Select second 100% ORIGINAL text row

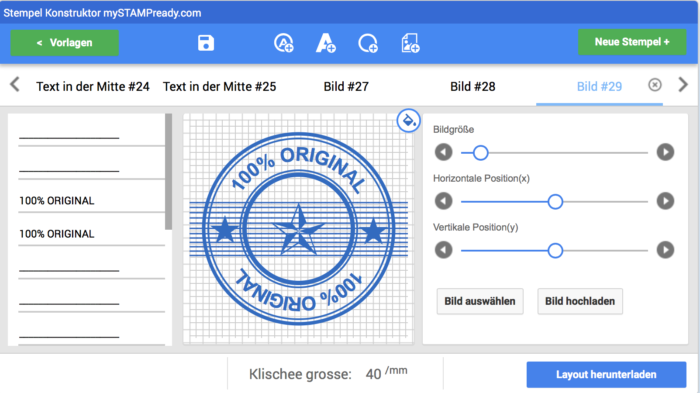(91, 234)
